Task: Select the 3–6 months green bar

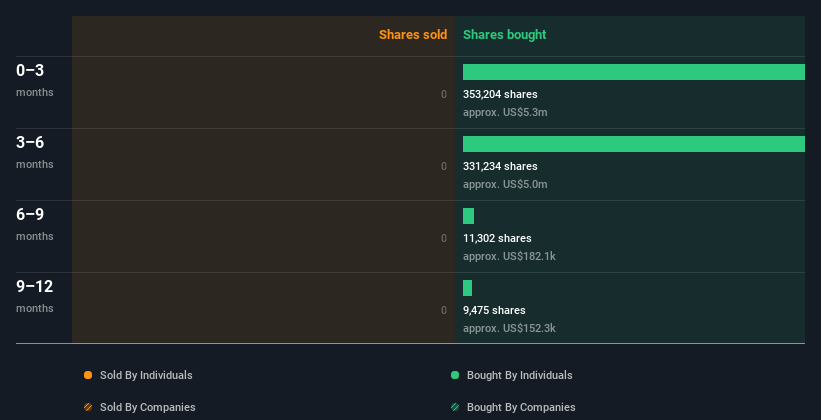Action: 634,144
